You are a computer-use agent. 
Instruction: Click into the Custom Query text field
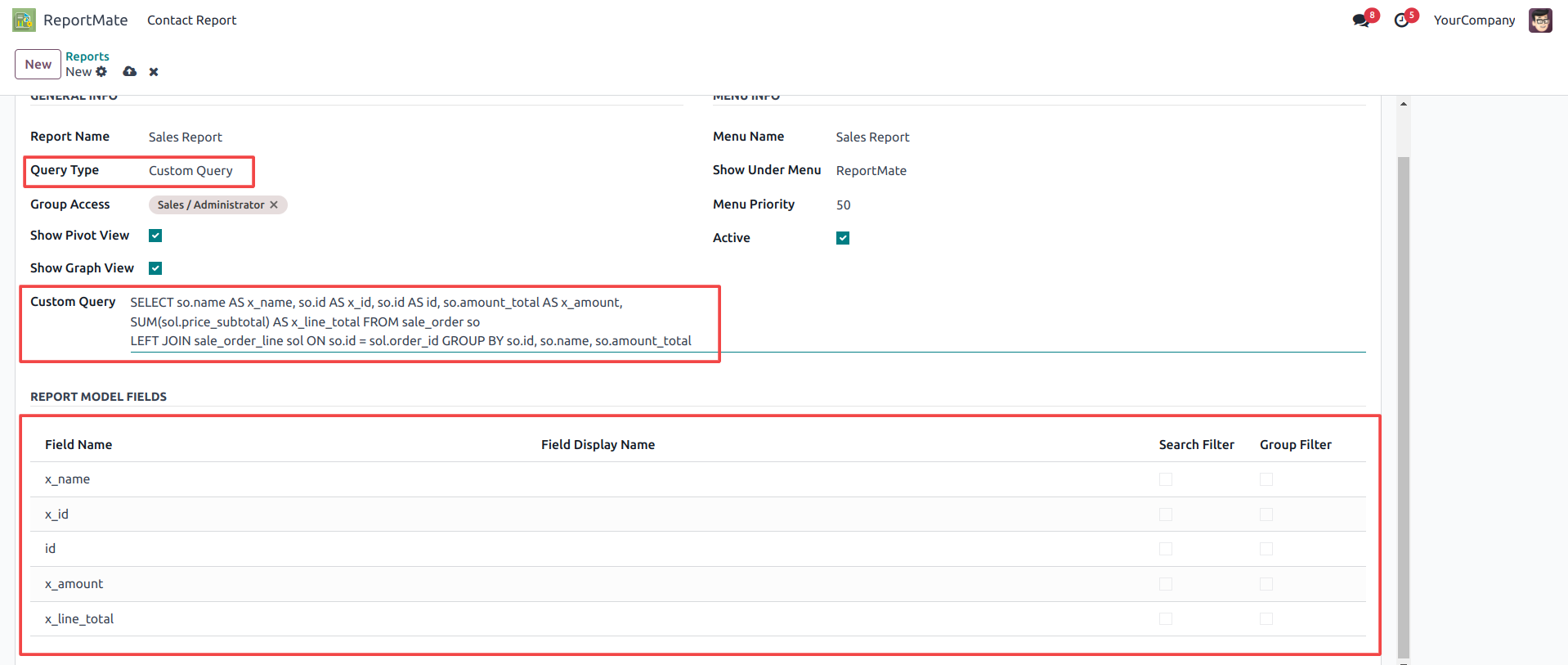[x=410, y=322]
